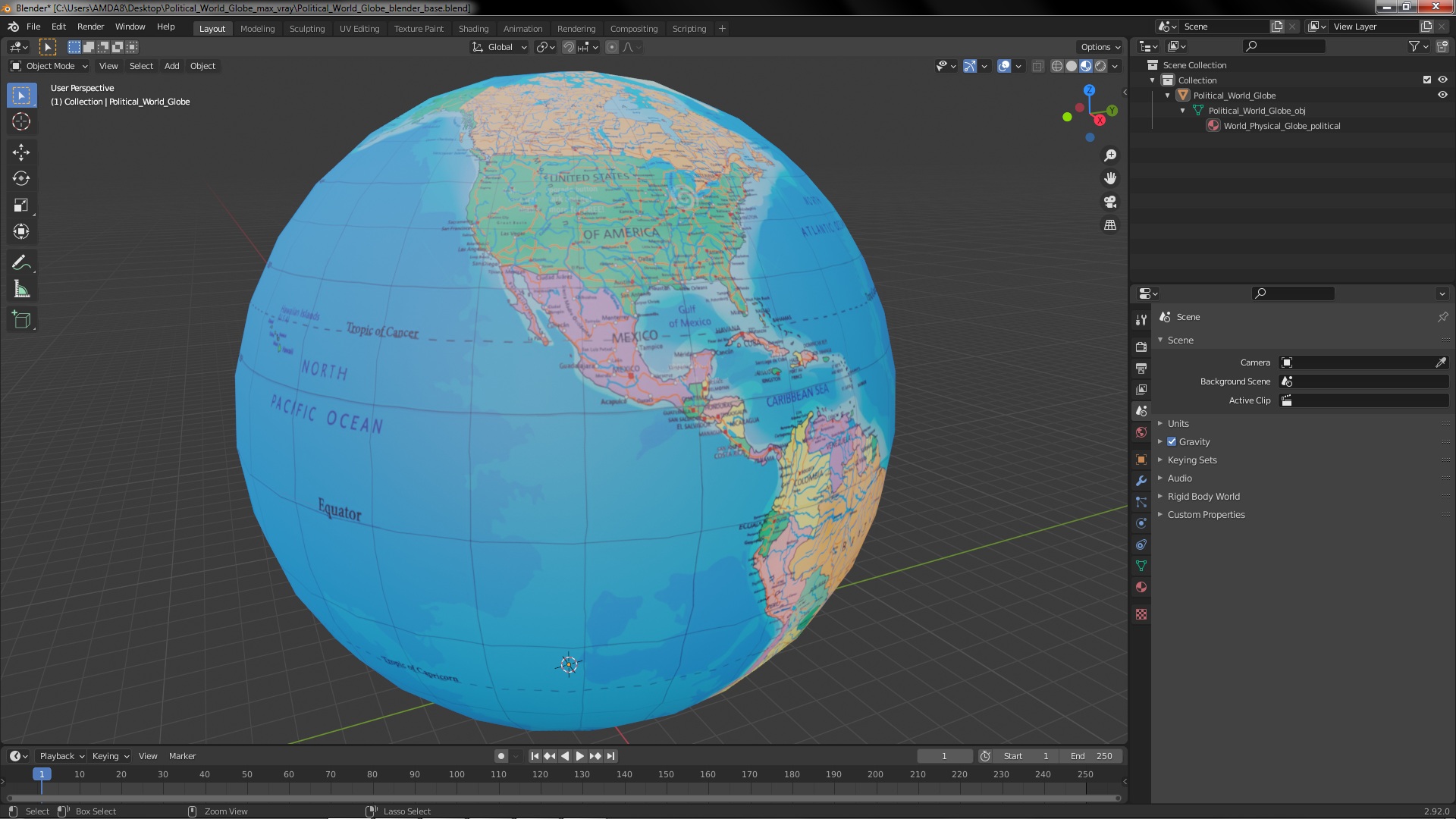Hide Political_World_Globe using its eye icon

pyautogui.click(x=1442, y=96)
